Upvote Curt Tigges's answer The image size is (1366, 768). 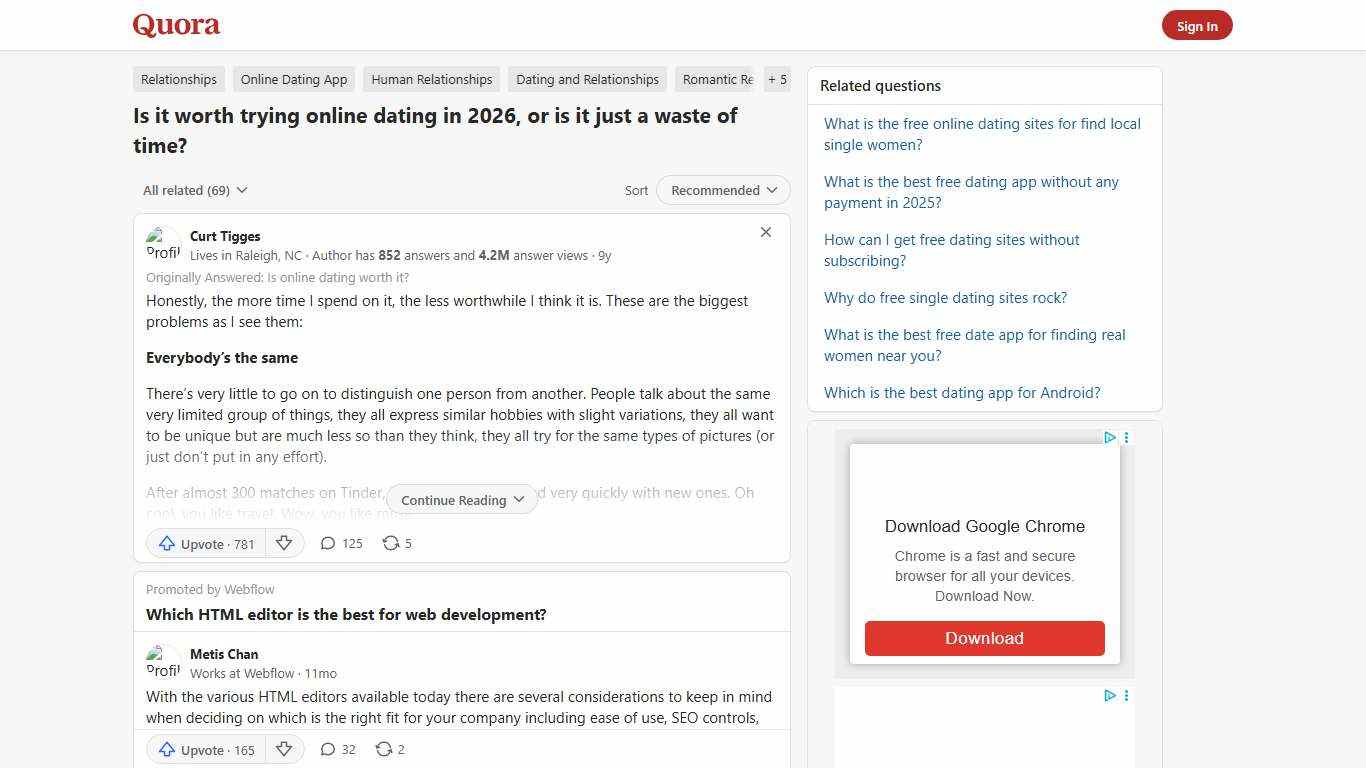pyautogui.click(x=204, y=543)
